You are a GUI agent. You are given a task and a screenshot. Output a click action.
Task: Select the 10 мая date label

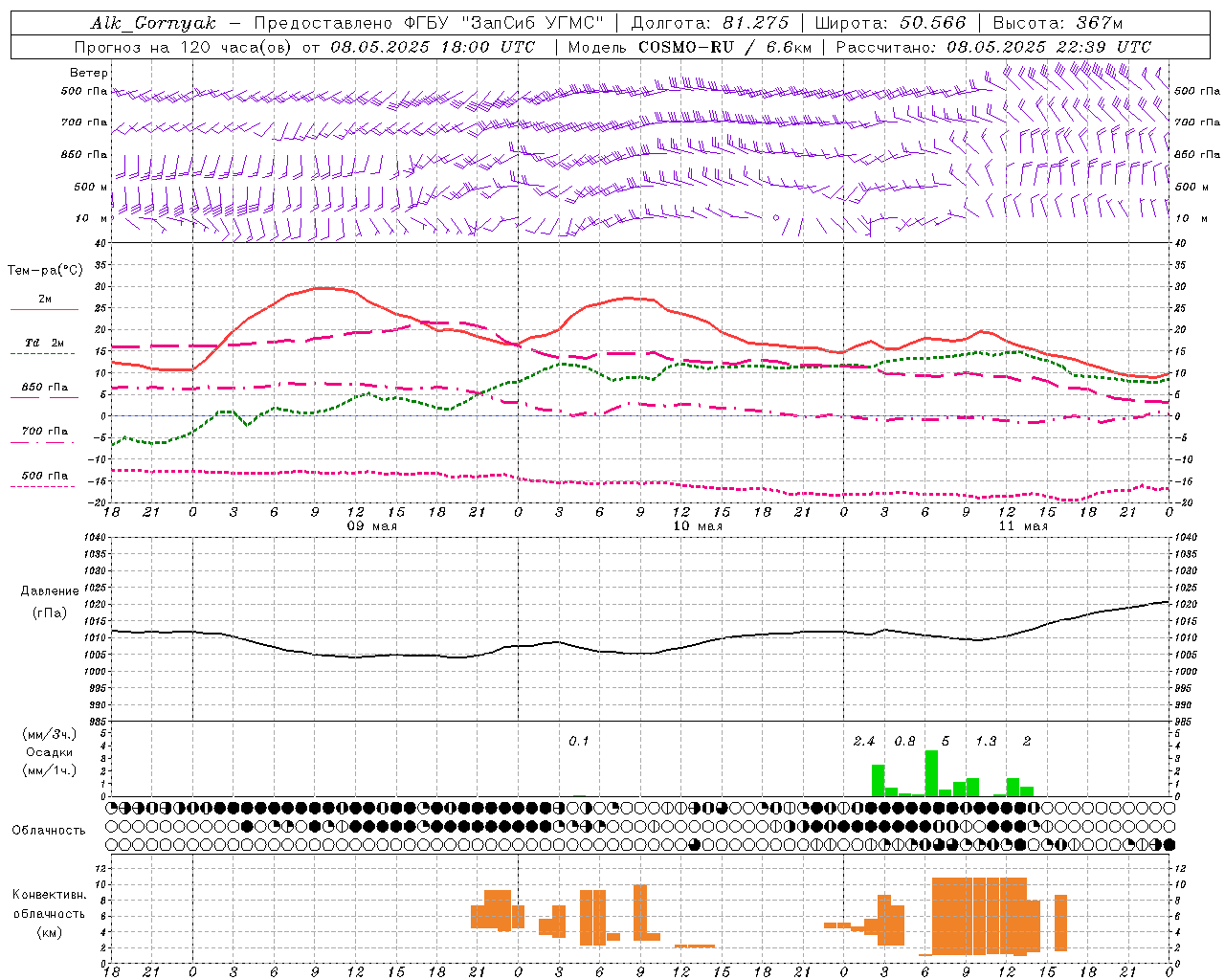point(698,526)
